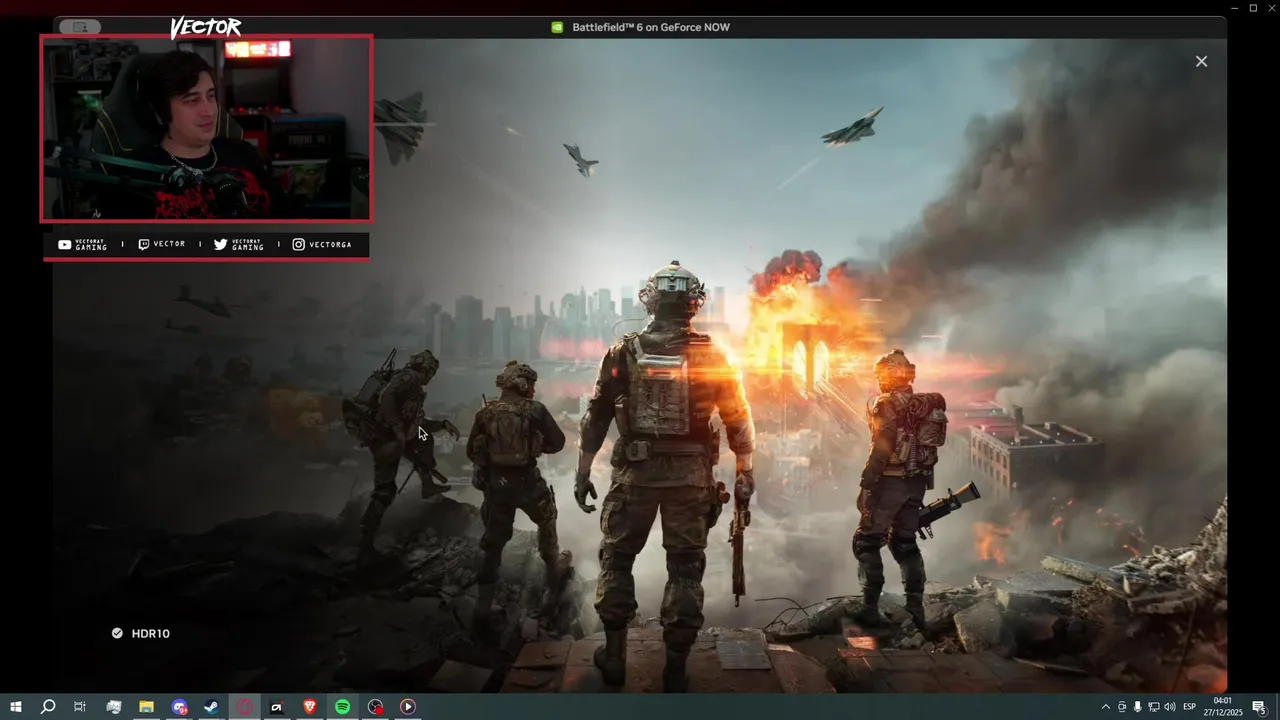Viewport: 1280px width, 720px height.
Task: Open Brave browser from the taskbar
Action: coord(309,707)
